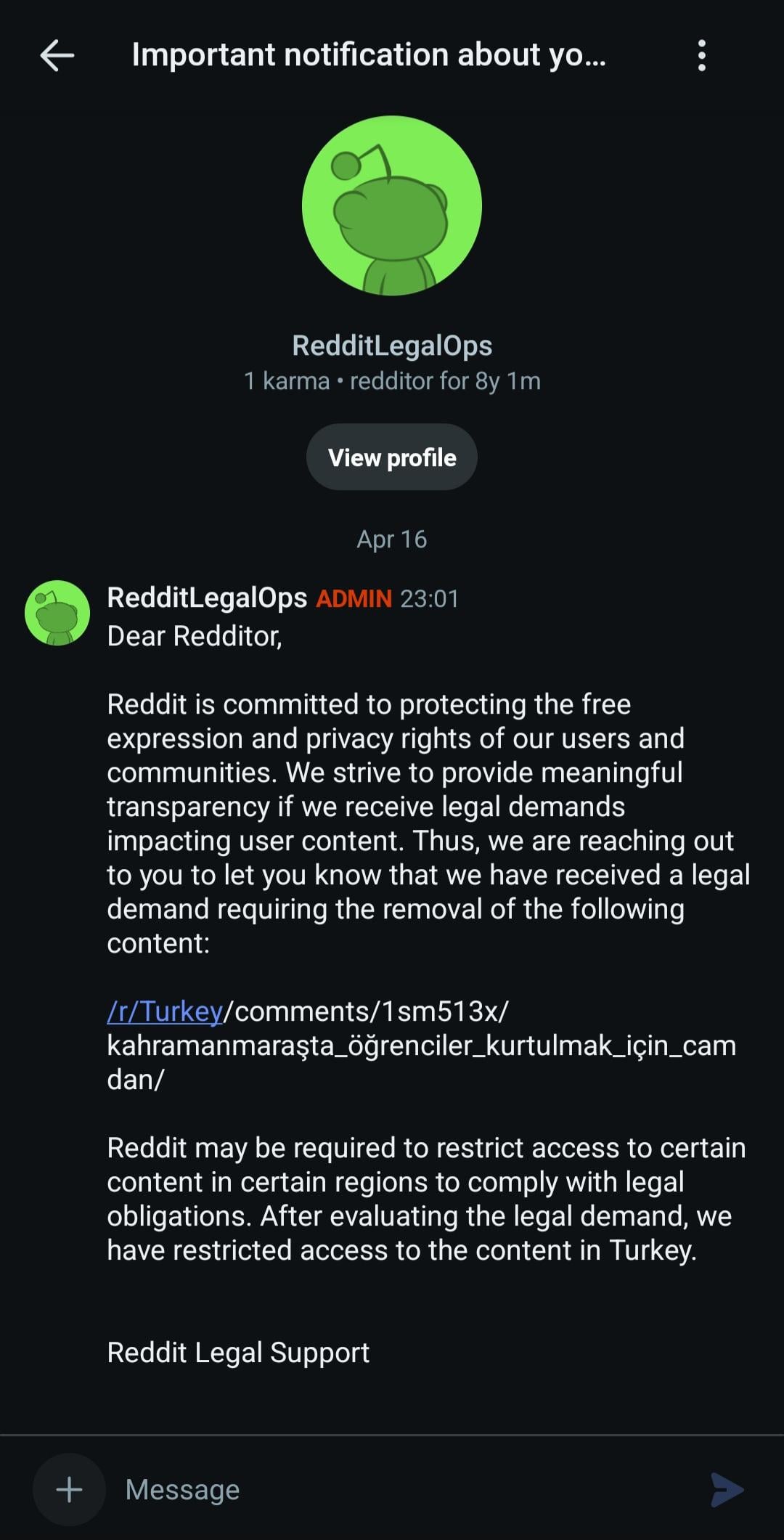Tap the "Dear Redditor," greeting line
The image size is (784, 1540).
195,636
